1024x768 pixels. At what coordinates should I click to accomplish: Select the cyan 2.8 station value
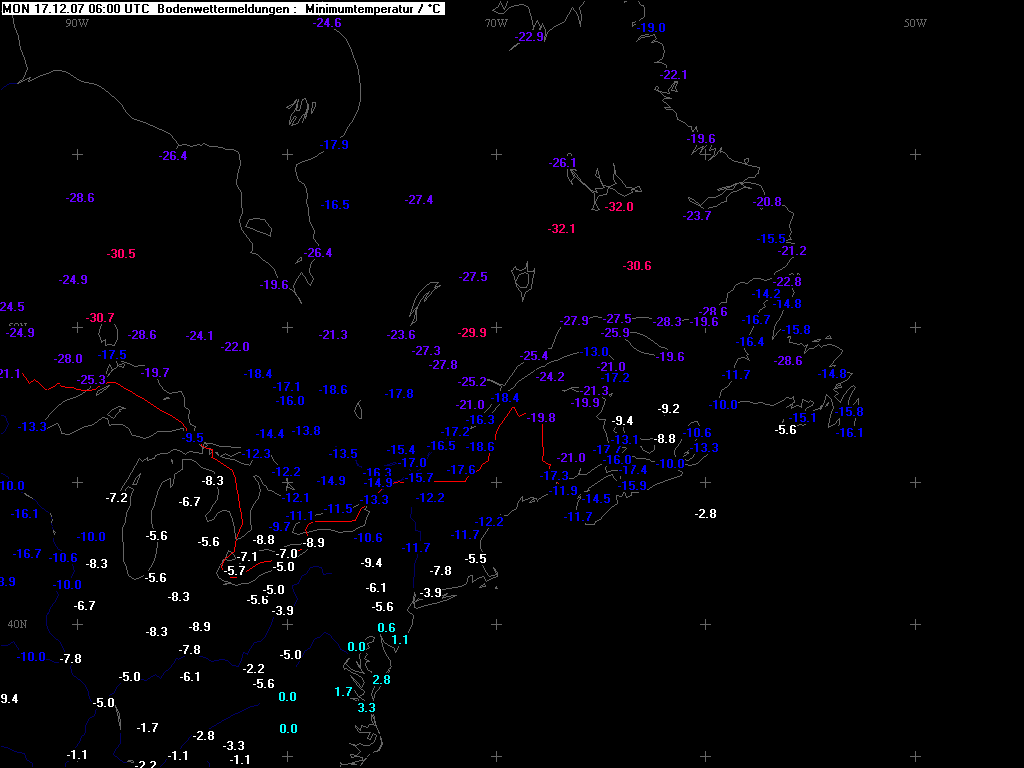381,680
